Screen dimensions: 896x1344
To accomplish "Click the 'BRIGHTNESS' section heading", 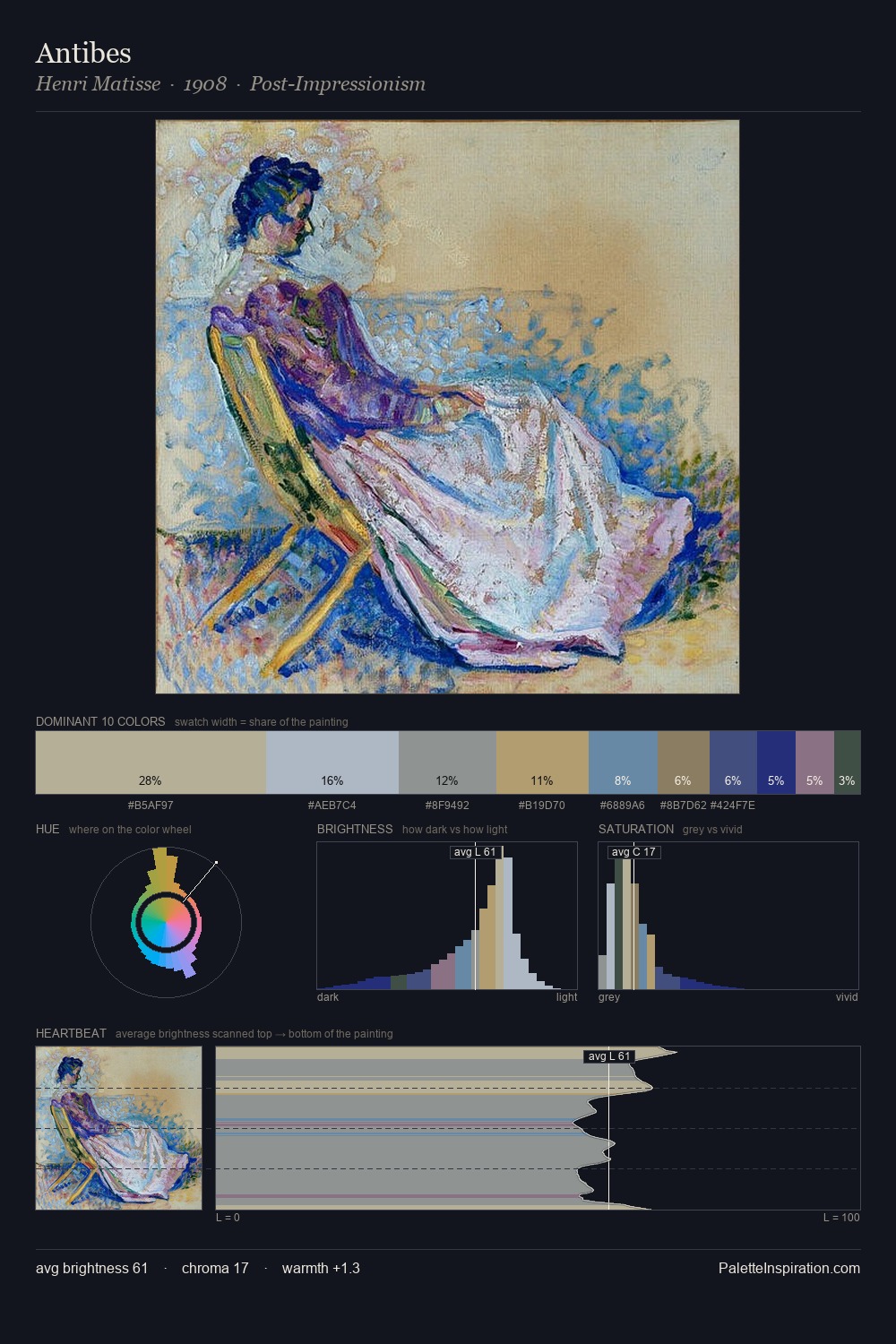I will (x=355, y=829).
